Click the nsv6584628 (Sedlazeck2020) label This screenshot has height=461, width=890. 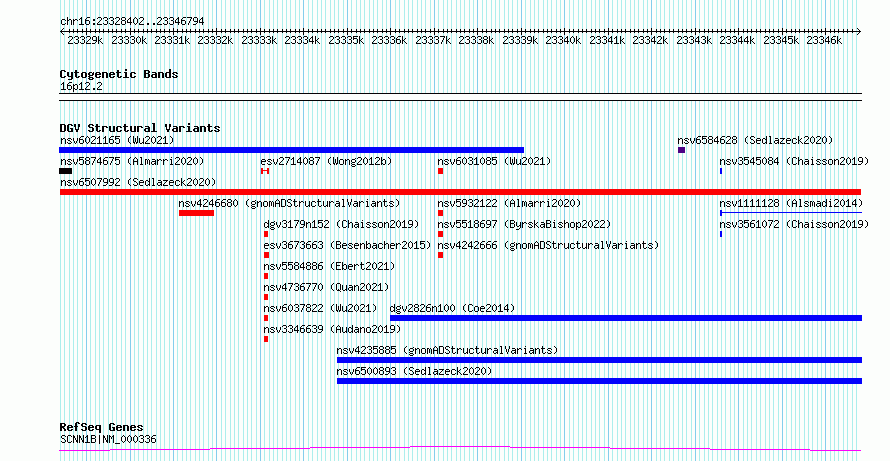tap(755, 140)
